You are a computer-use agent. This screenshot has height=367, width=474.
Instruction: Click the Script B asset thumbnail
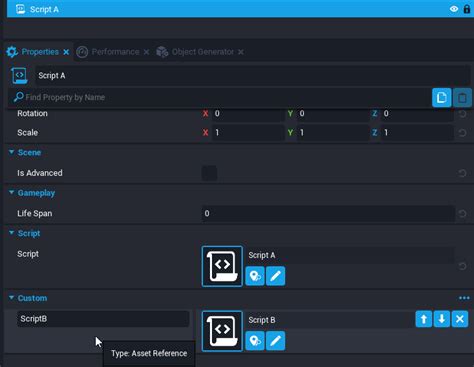pyautogui.click(x=222, y=331)
